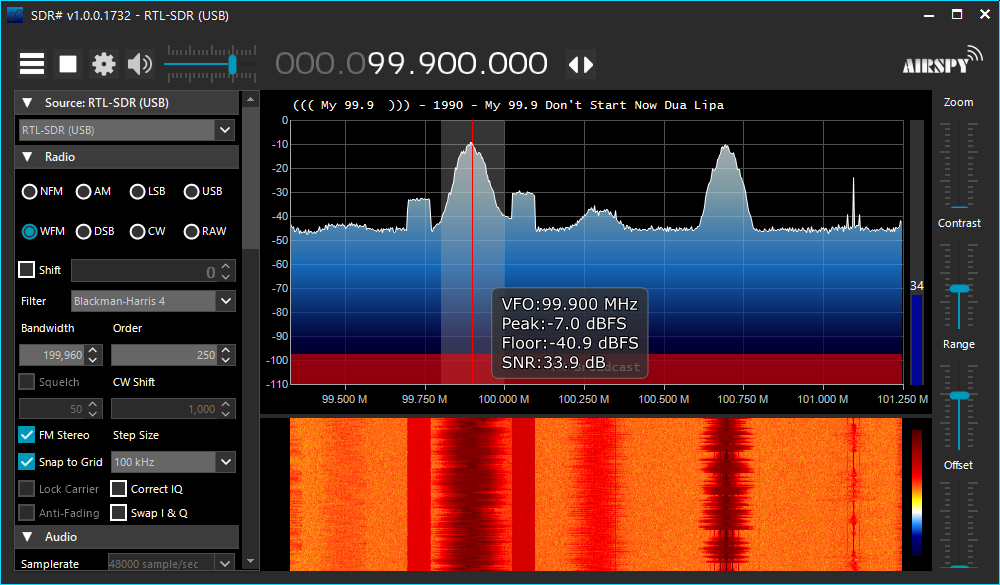Screen dimensions: 1000x585
Task: Adjust the Range slider
Action: point(959,396)
